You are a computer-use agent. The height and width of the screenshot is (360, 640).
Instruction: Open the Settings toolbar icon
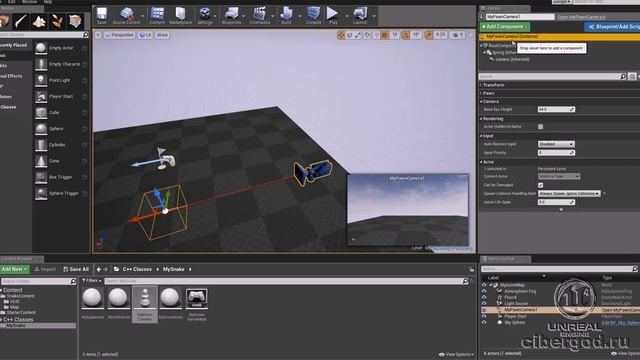[205, 16]
